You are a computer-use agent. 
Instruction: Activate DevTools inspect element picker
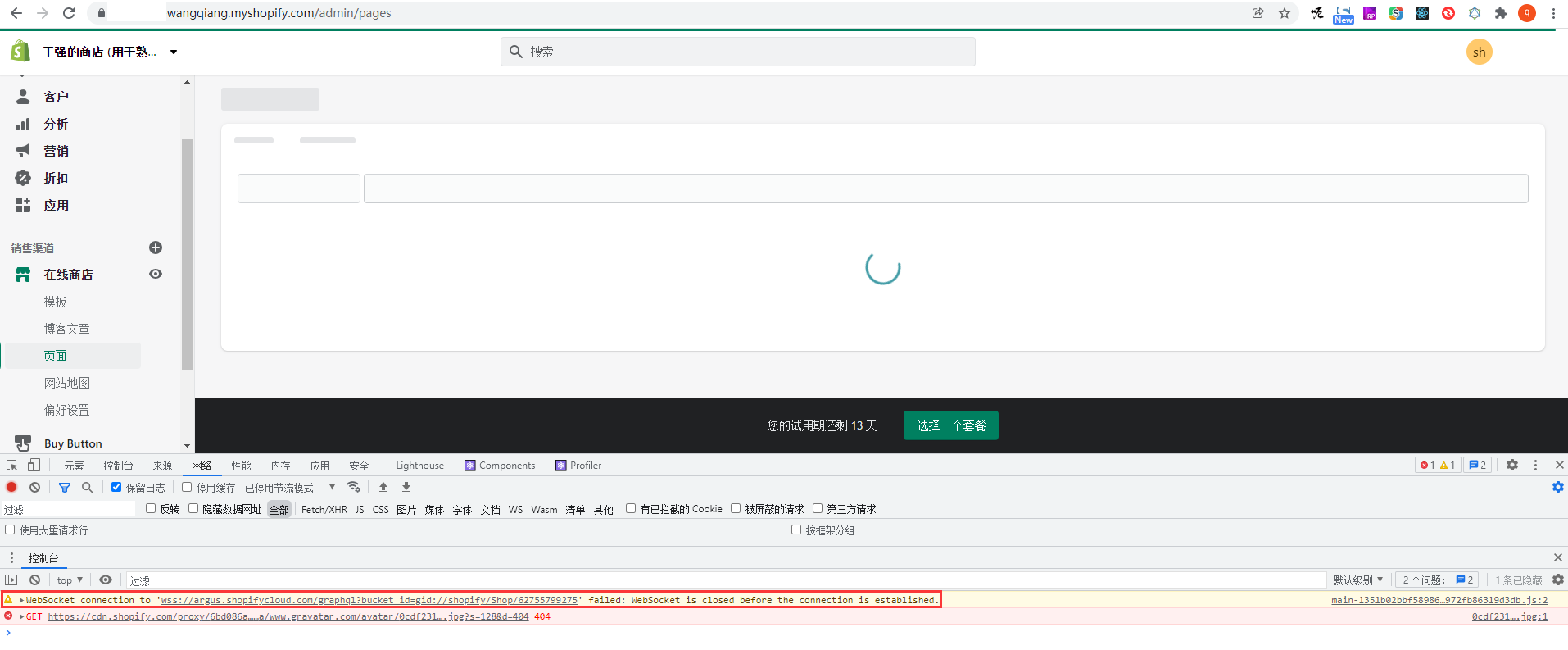tap(12, 465)
